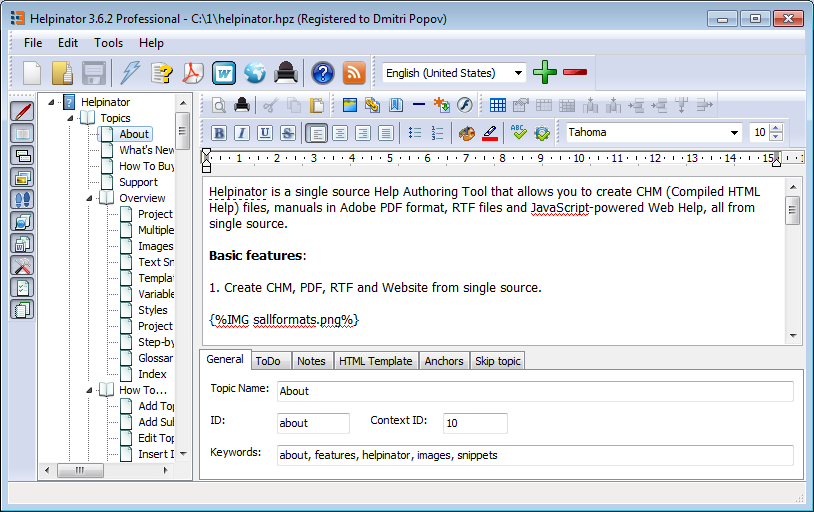Open the red underlined font color picker
The width and height of the screenshot is (814, 512).
490,133
